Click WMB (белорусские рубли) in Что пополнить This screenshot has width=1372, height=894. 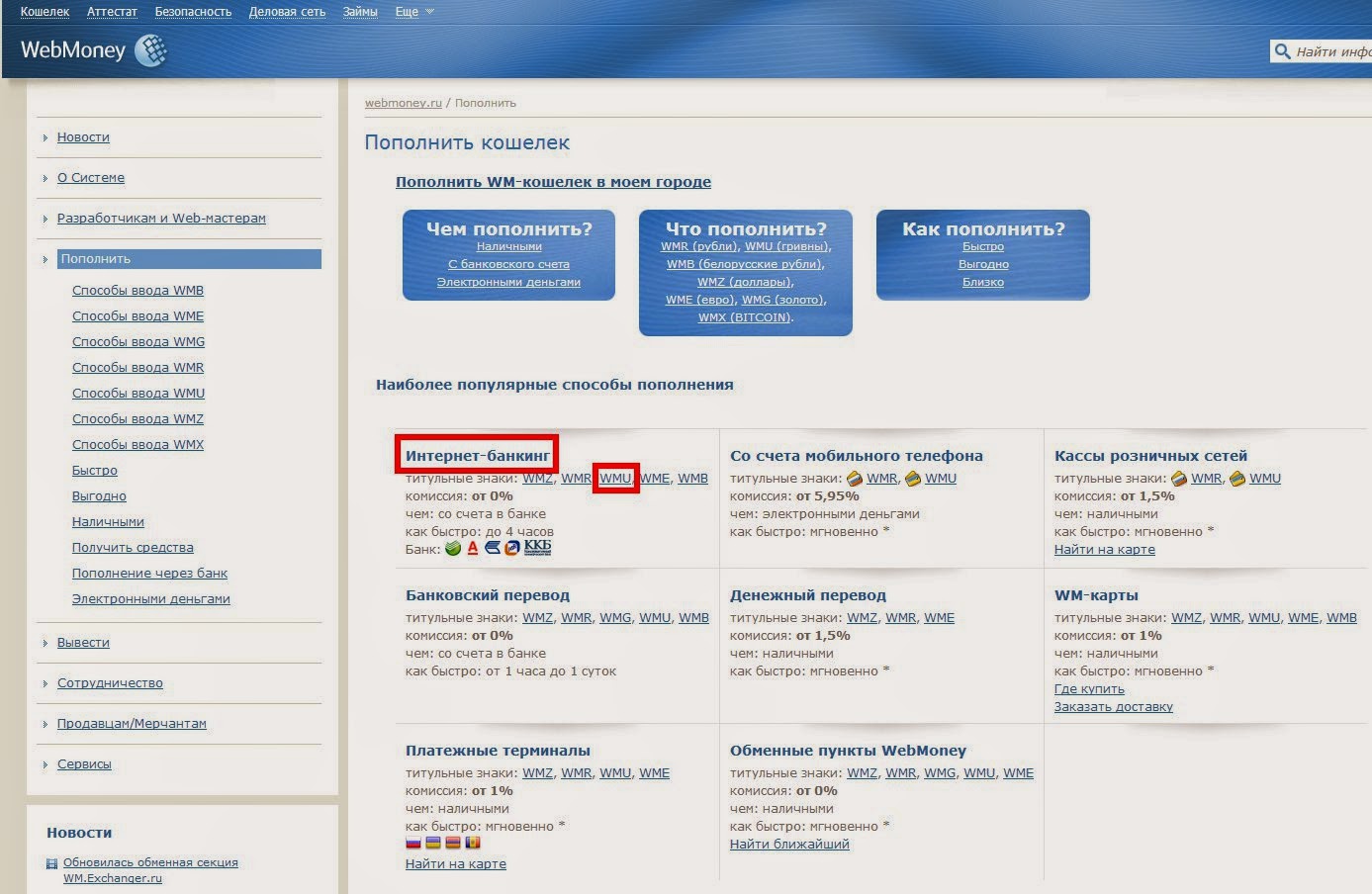tap(745, 265)
